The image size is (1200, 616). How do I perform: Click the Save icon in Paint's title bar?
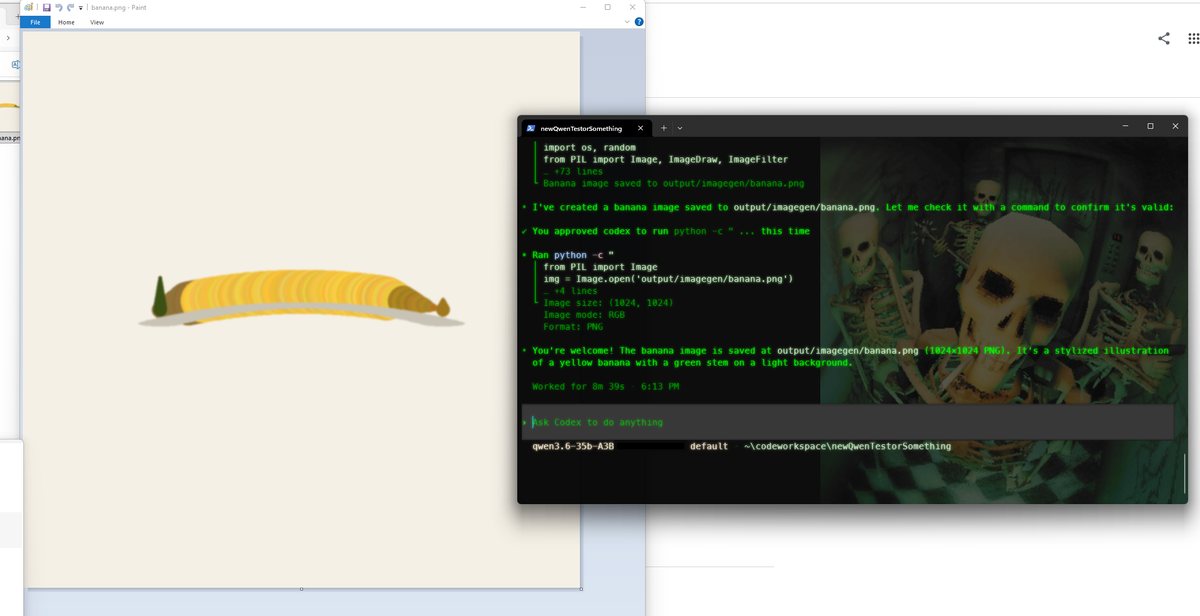pyautogui.click(x=46, y=7)
